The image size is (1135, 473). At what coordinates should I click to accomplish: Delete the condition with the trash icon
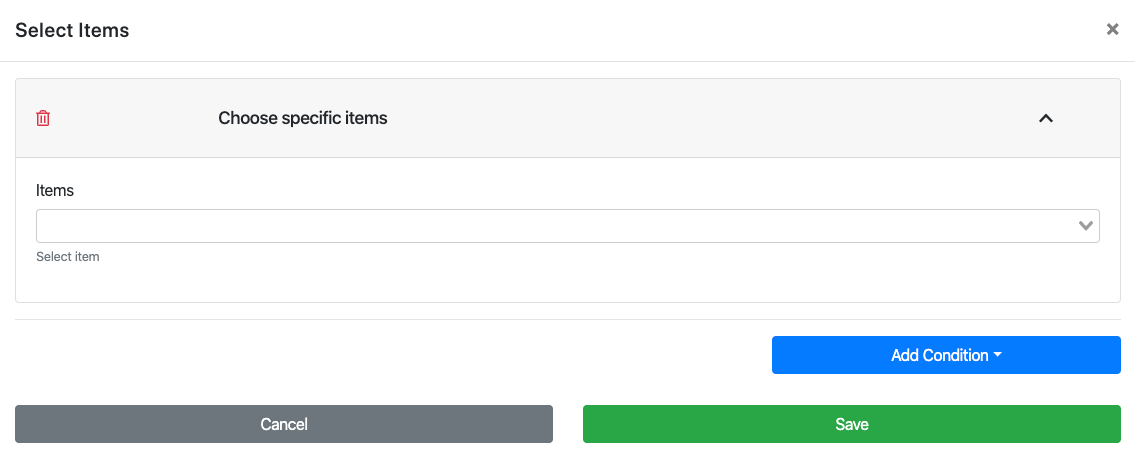tap(43, 118)
